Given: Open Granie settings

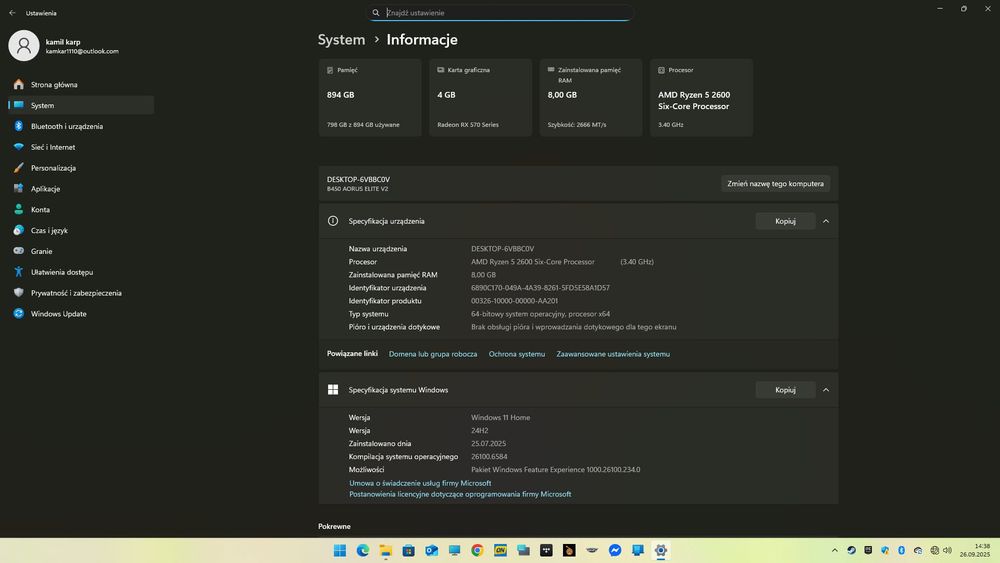Looking at the screenshot, I should [x=81, y=251].
